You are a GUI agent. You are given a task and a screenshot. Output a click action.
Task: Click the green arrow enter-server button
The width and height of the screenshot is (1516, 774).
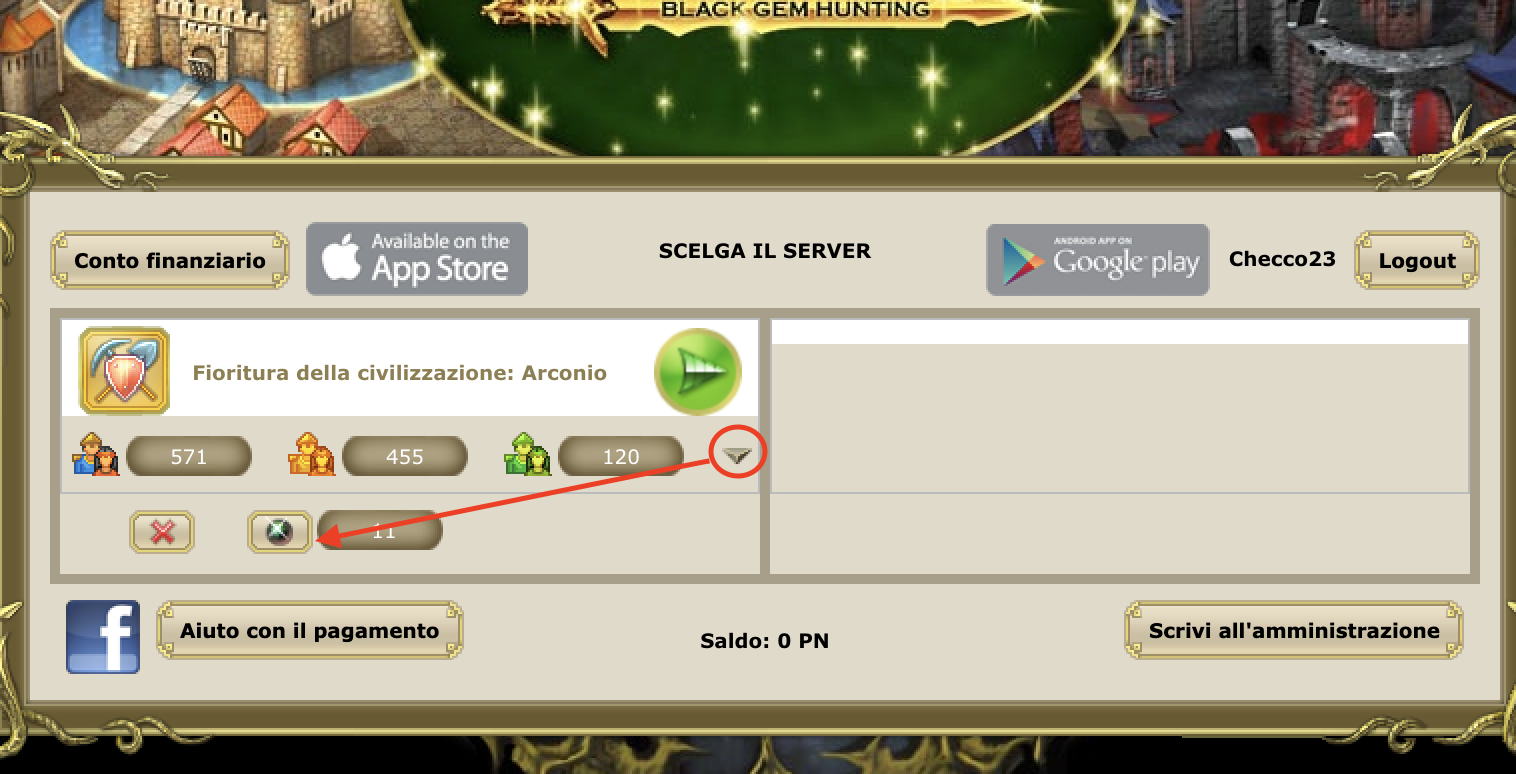click(697, 371)
